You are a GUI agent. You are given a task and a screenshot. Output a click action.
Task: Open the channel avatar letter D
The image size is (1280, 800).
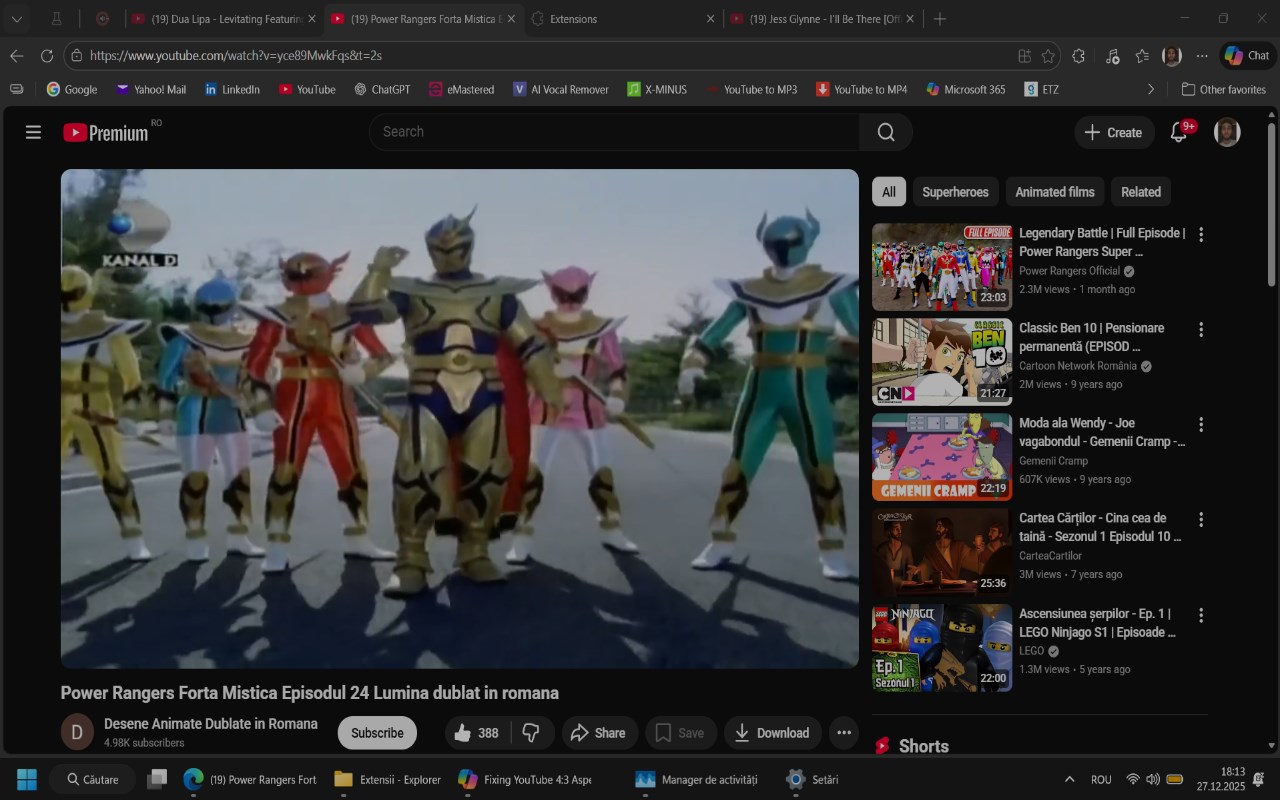[x=77, y=732]
